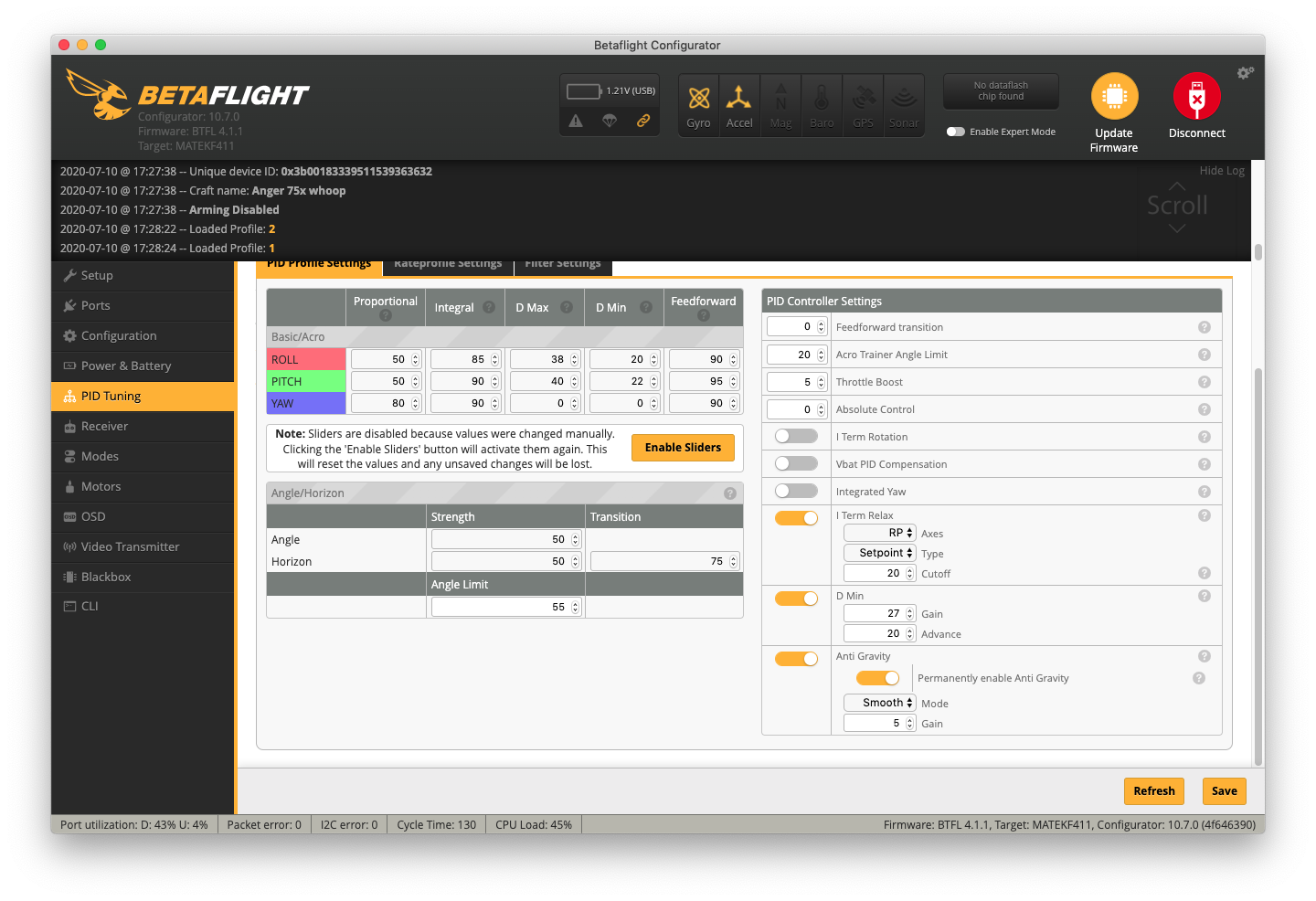Image resolution: width=1316 pixels, height=901 pixels.
Task: Click the help icon beside Absolute Control
Action: pyautogui.click(x=1205, y=409)
